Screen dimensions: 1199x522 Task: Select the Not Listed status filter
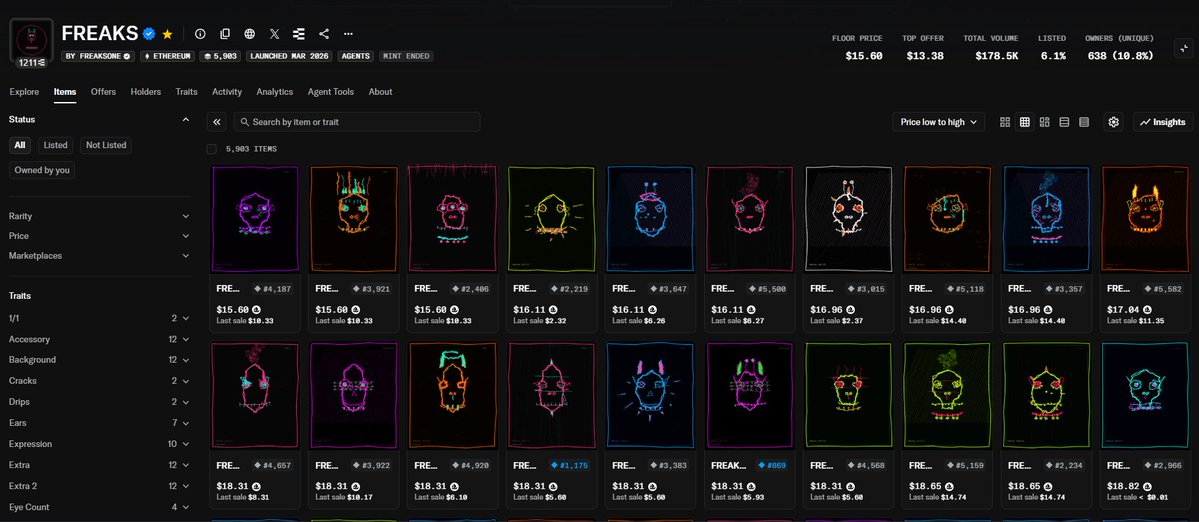pyautogui.click(x=106, y=145)
